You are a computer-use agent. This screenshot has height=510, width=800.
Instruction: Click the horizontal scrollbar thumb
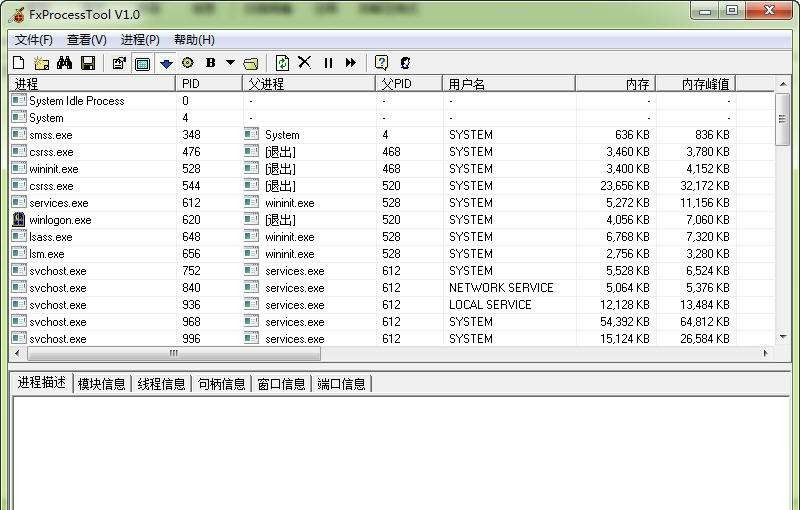pyautogui.click(x=173, y=353)
